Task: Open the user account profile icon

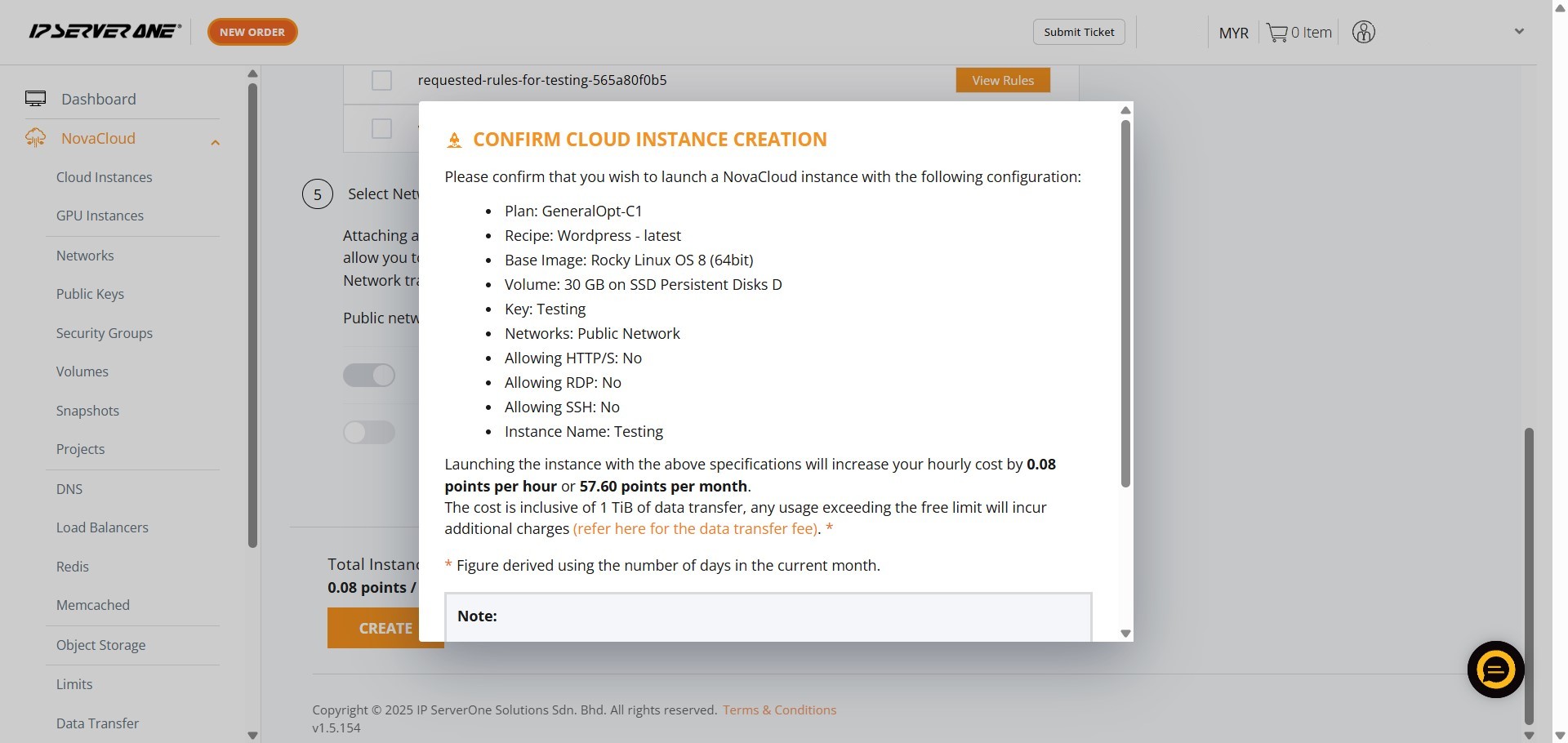Action: click(x=1363, y=33)
